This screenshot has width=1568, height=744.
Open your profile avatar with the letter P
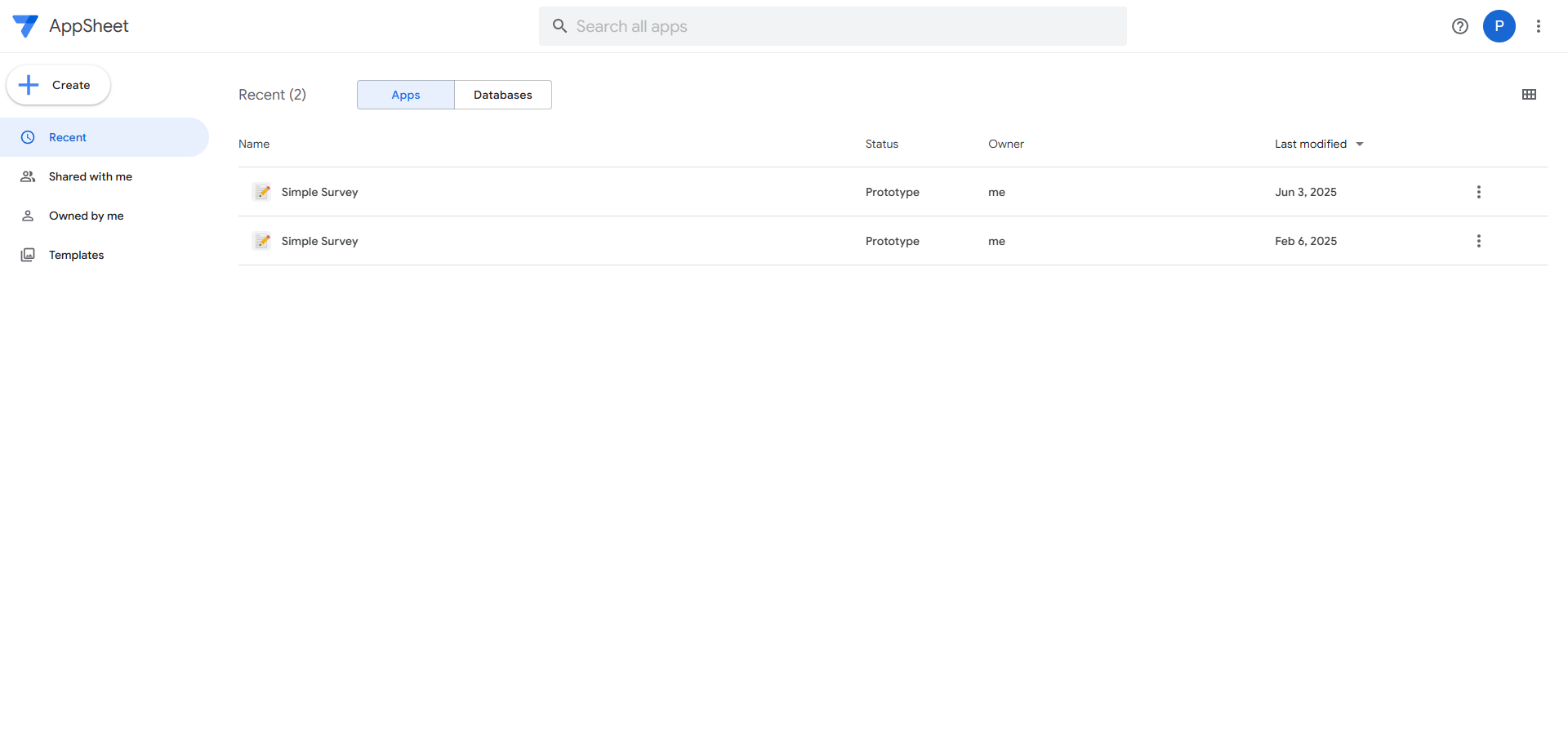pos(1499,26)
